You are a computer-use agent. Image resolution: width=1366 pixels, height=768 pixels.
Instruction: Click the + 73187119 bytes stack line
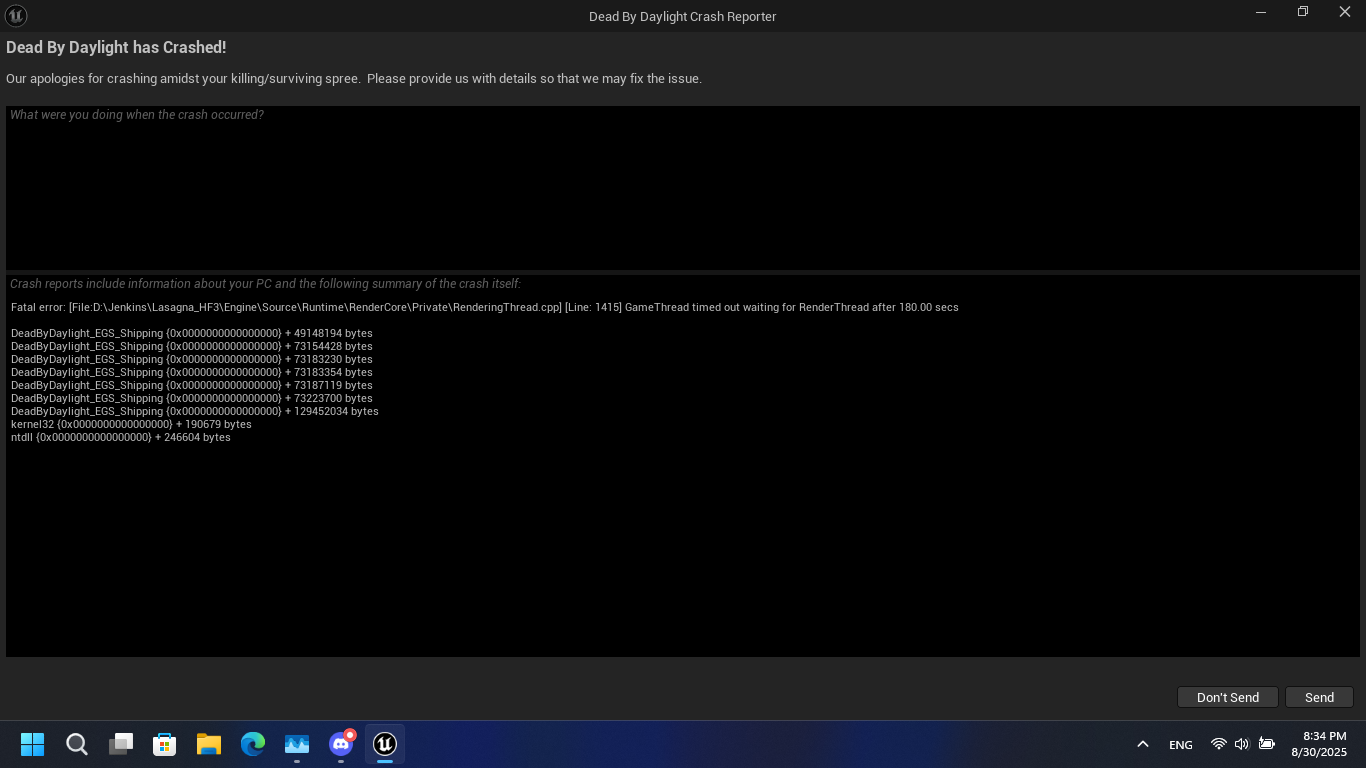click(x=191, y=385)
